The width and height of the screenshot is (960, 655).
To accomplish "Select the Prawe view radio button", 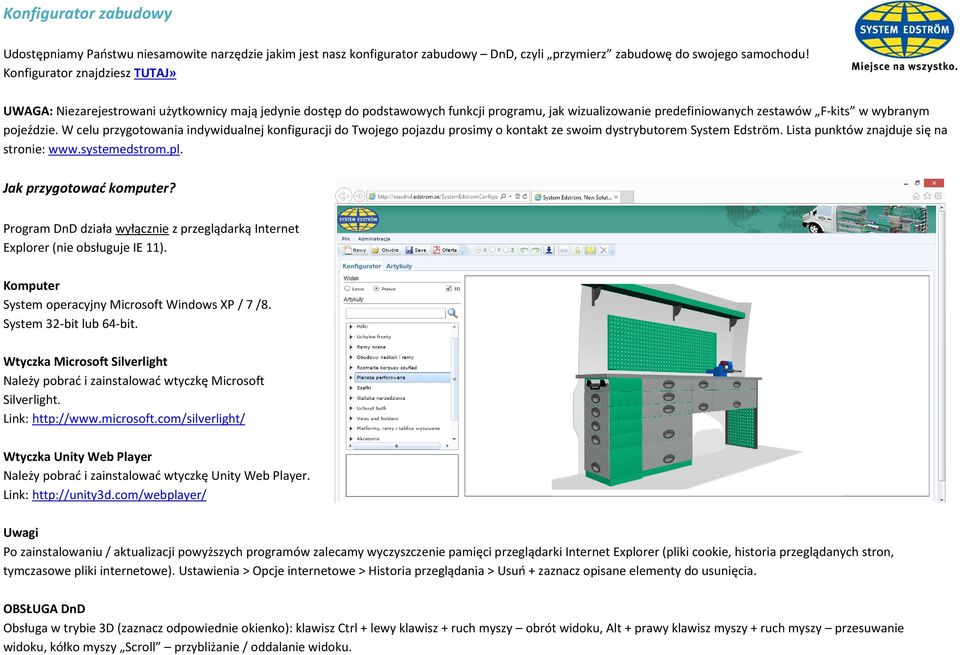I will (377, 288).
